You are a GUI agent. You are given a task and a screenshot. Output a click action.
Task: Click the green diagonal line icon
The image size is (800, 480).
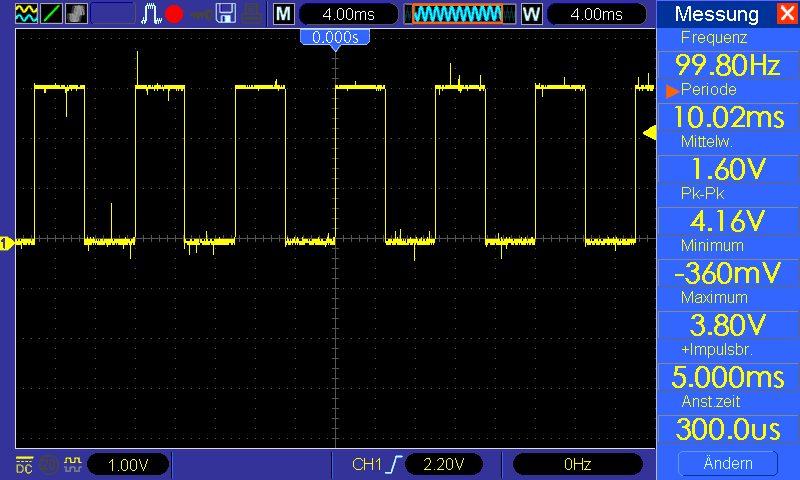pos(51,14)
